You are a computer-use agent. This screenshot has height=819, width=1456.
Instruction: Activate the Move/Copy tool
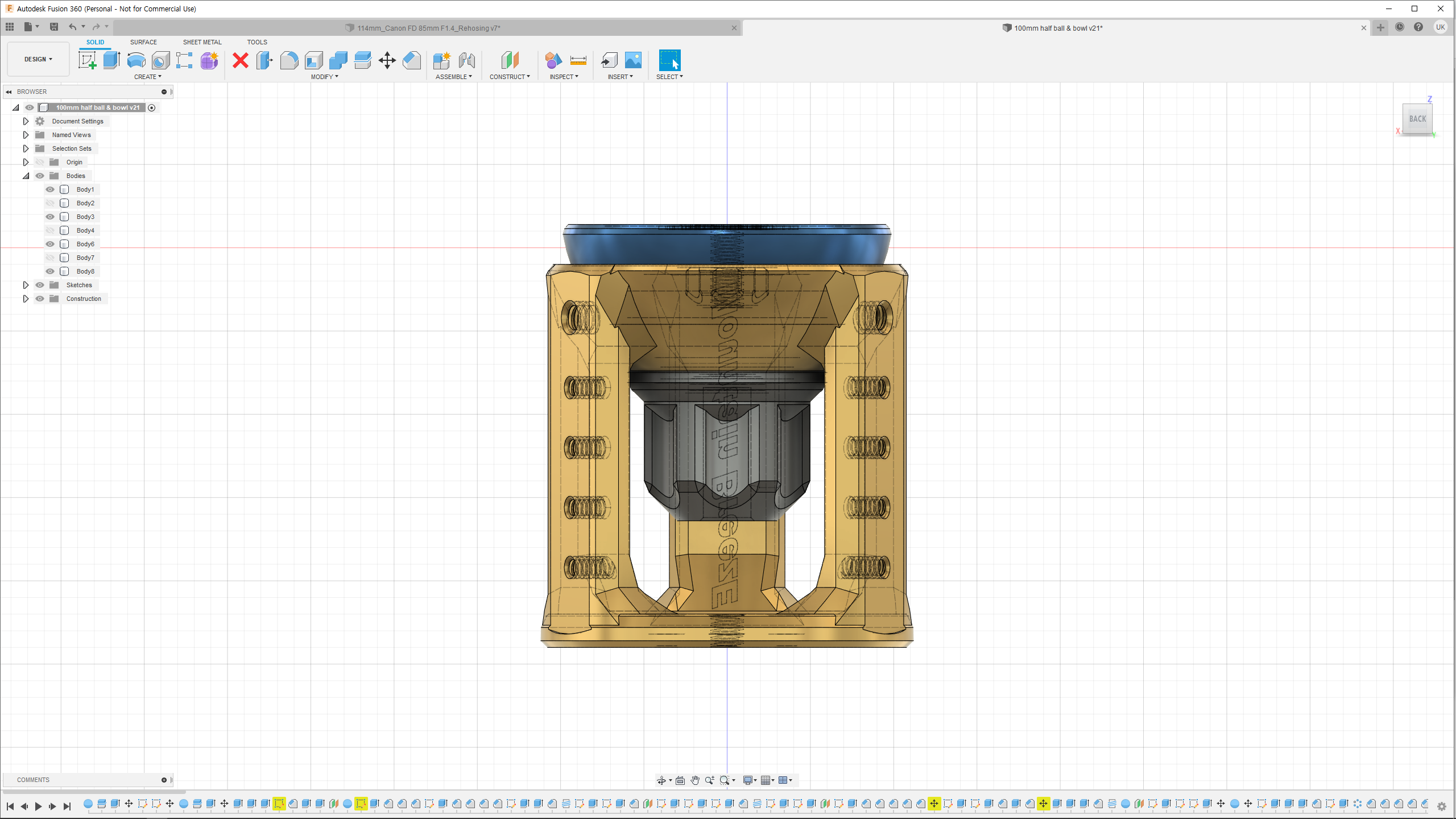(387, 60)
